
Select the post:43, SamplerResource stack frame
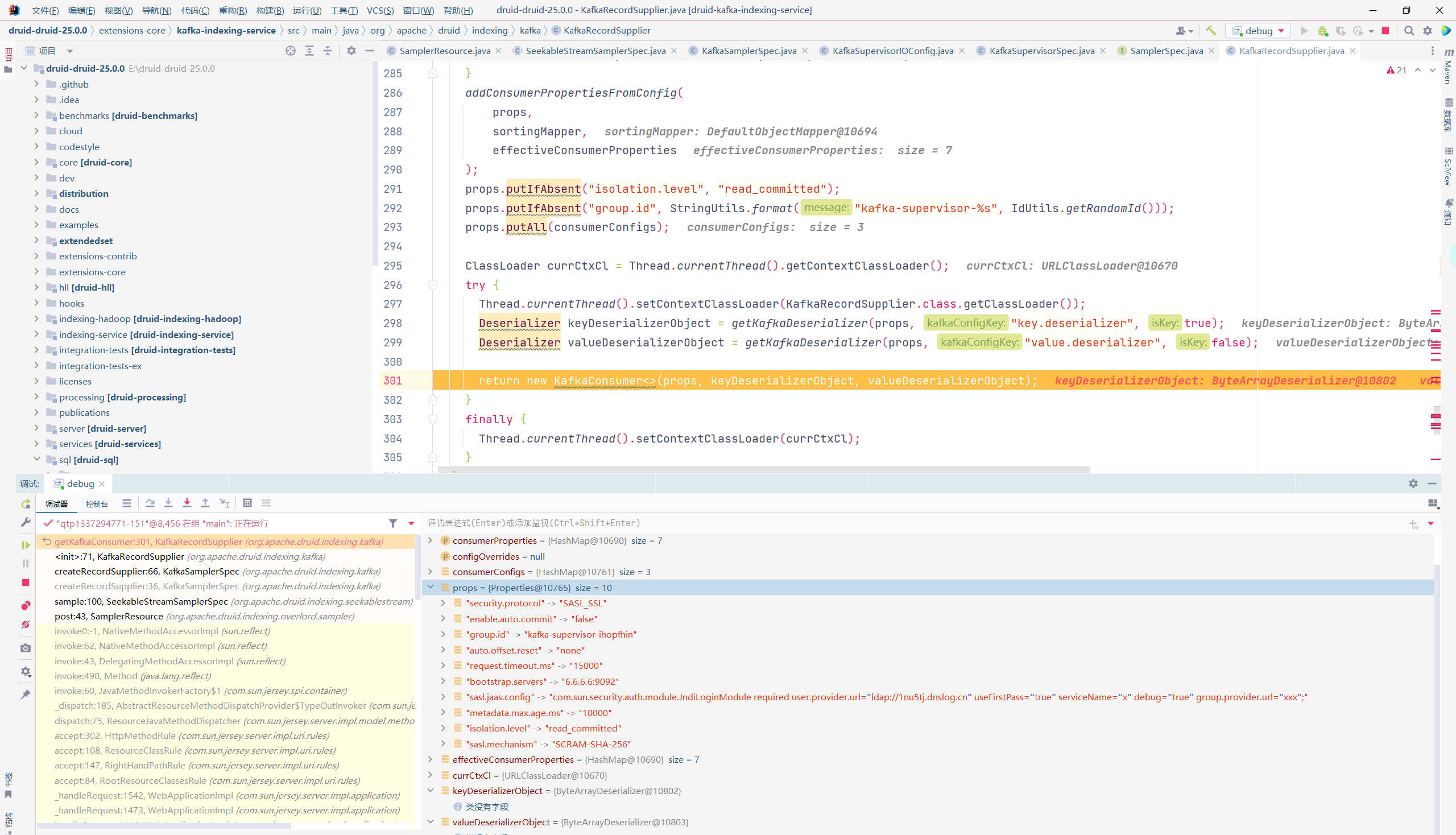(x=226, y=616)
